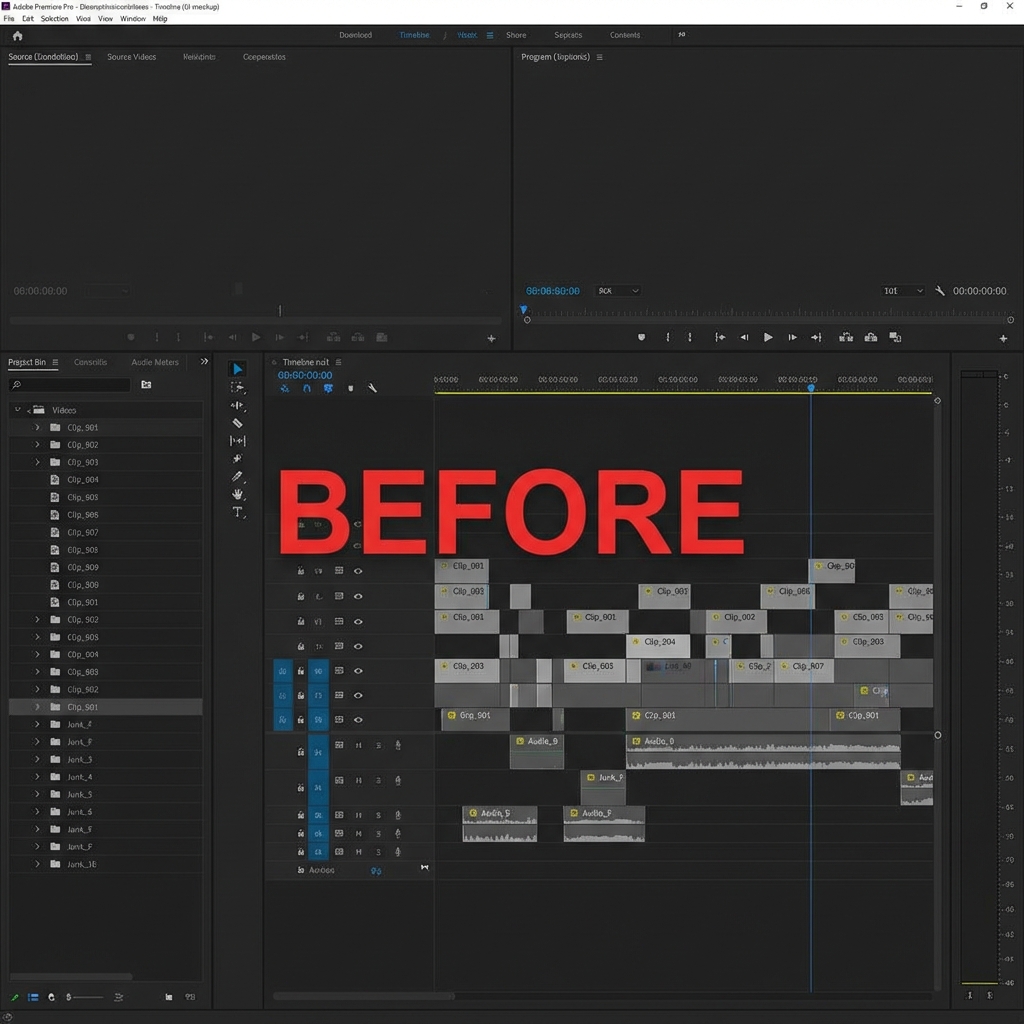
Task: Select the Pen tool in the timeline toolbar
Action: 237,477
